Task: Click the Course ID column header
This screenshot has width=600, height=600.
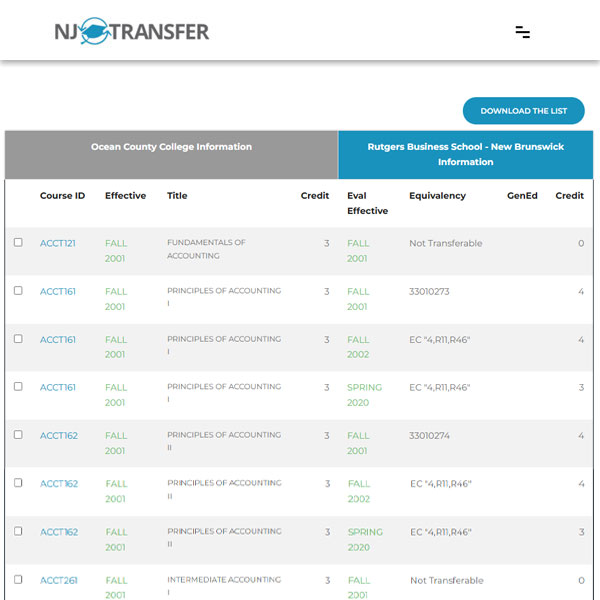Action: pyautogui.click(x=62, y=196)
